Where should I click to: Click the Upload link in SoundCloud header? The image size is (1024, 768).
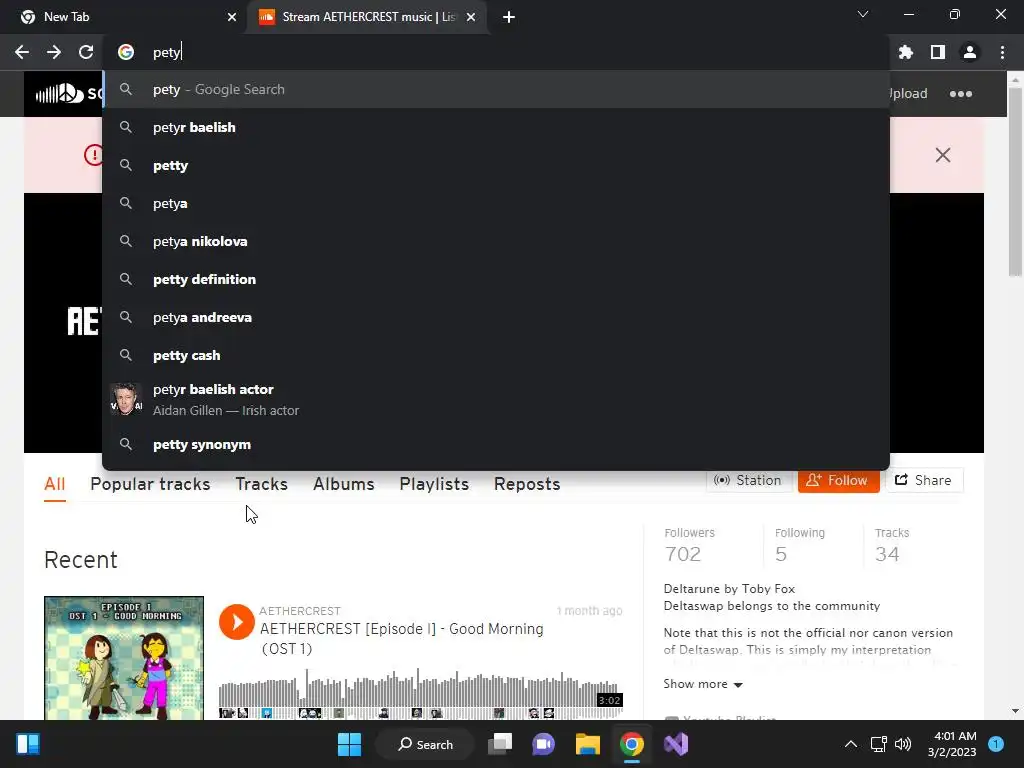(x=908, y=93)
